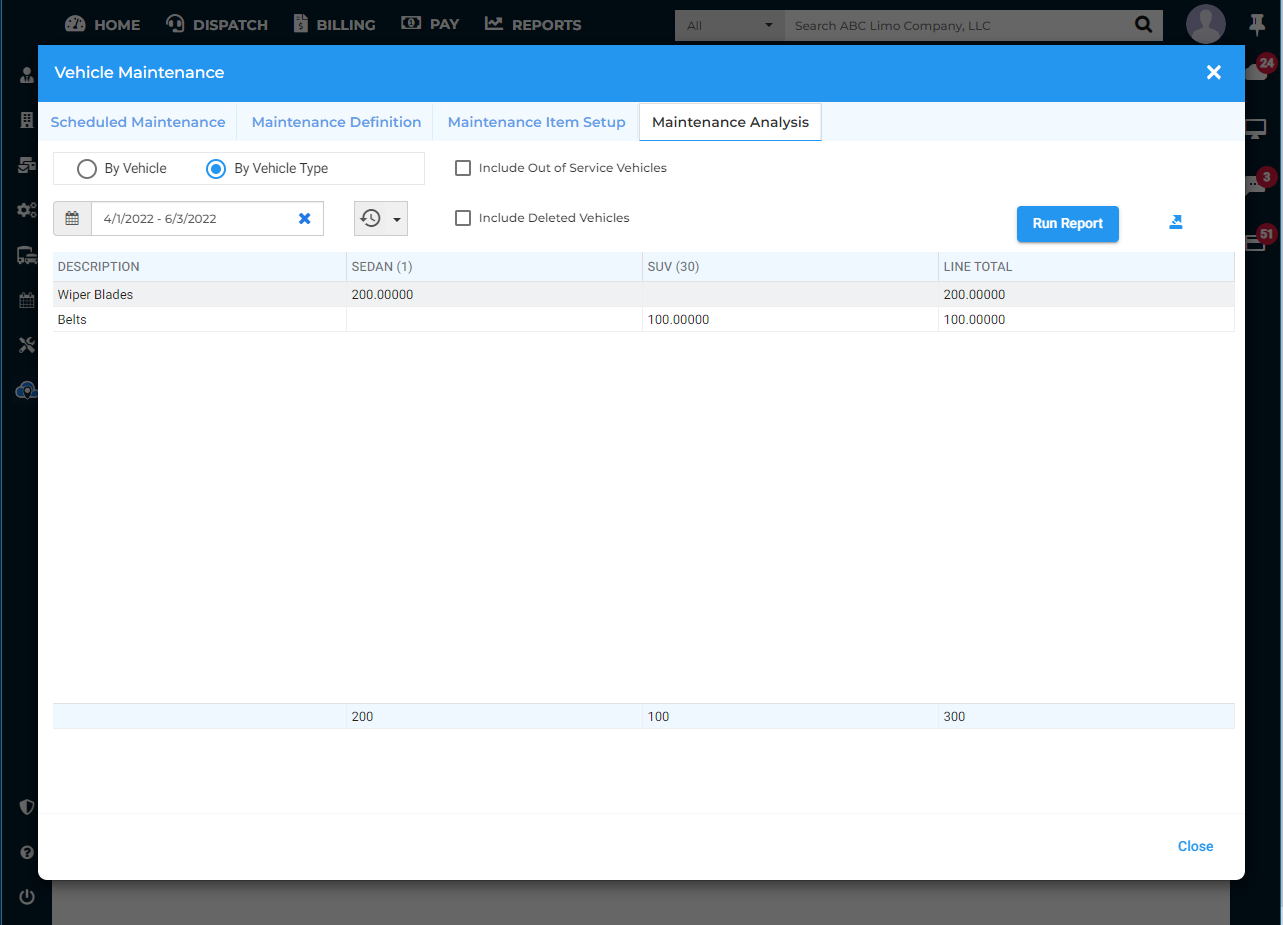Switch to Scheduled Maintenance tab
The width and height of the screenshot is (1283, 925).
tap(138, 122)
